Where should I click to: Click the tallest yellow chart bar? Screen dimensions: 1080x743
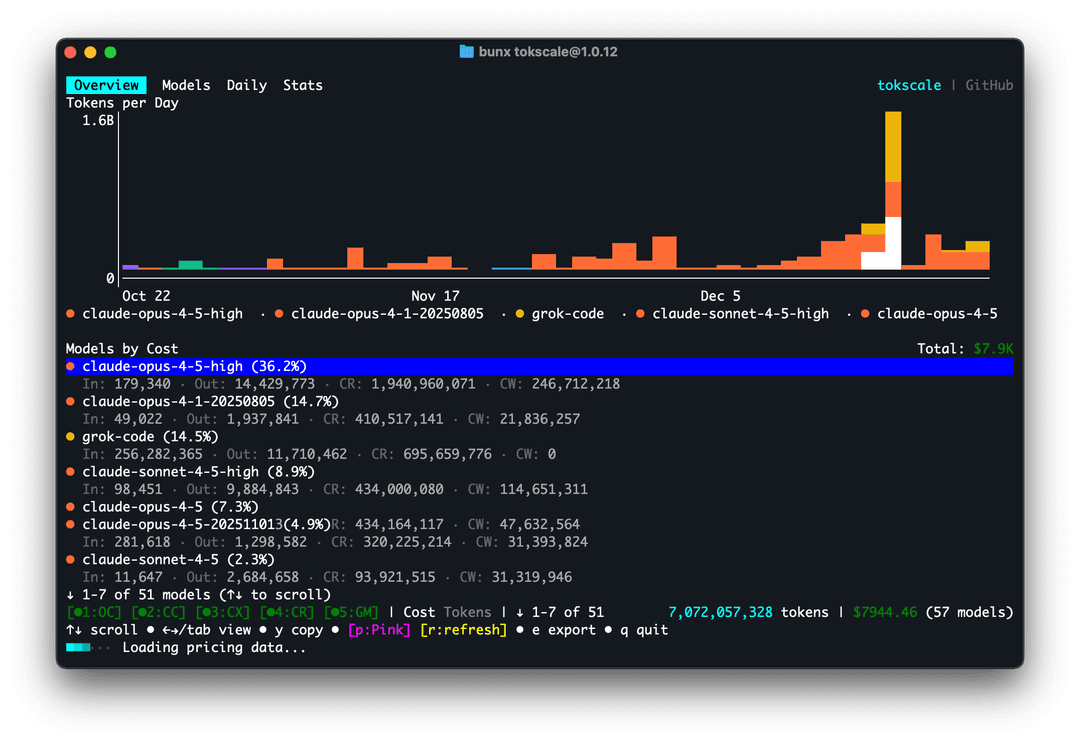click(893, 147)
